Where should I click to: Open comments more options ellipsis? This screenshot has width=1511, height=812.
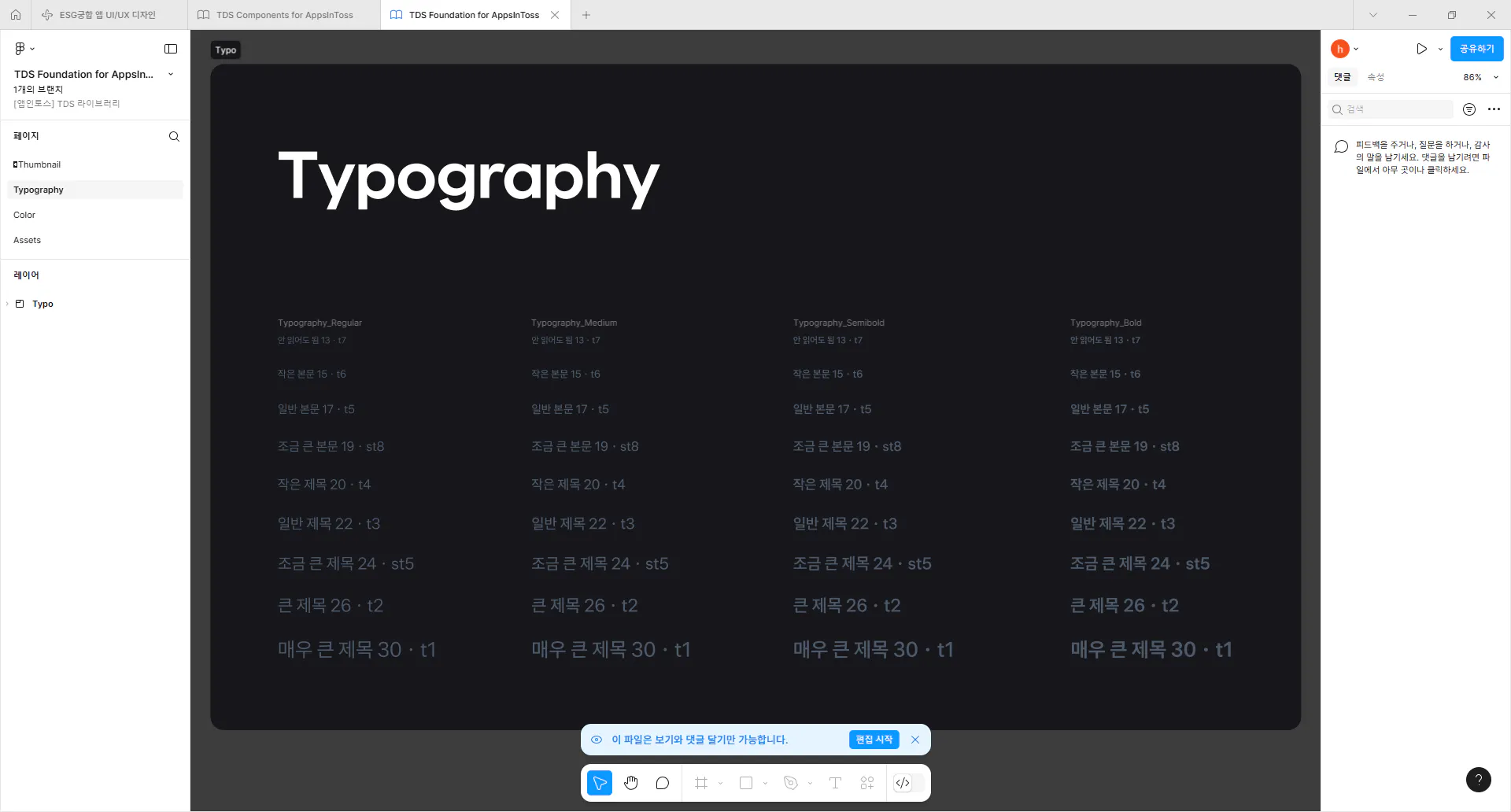click(1494, 109)
